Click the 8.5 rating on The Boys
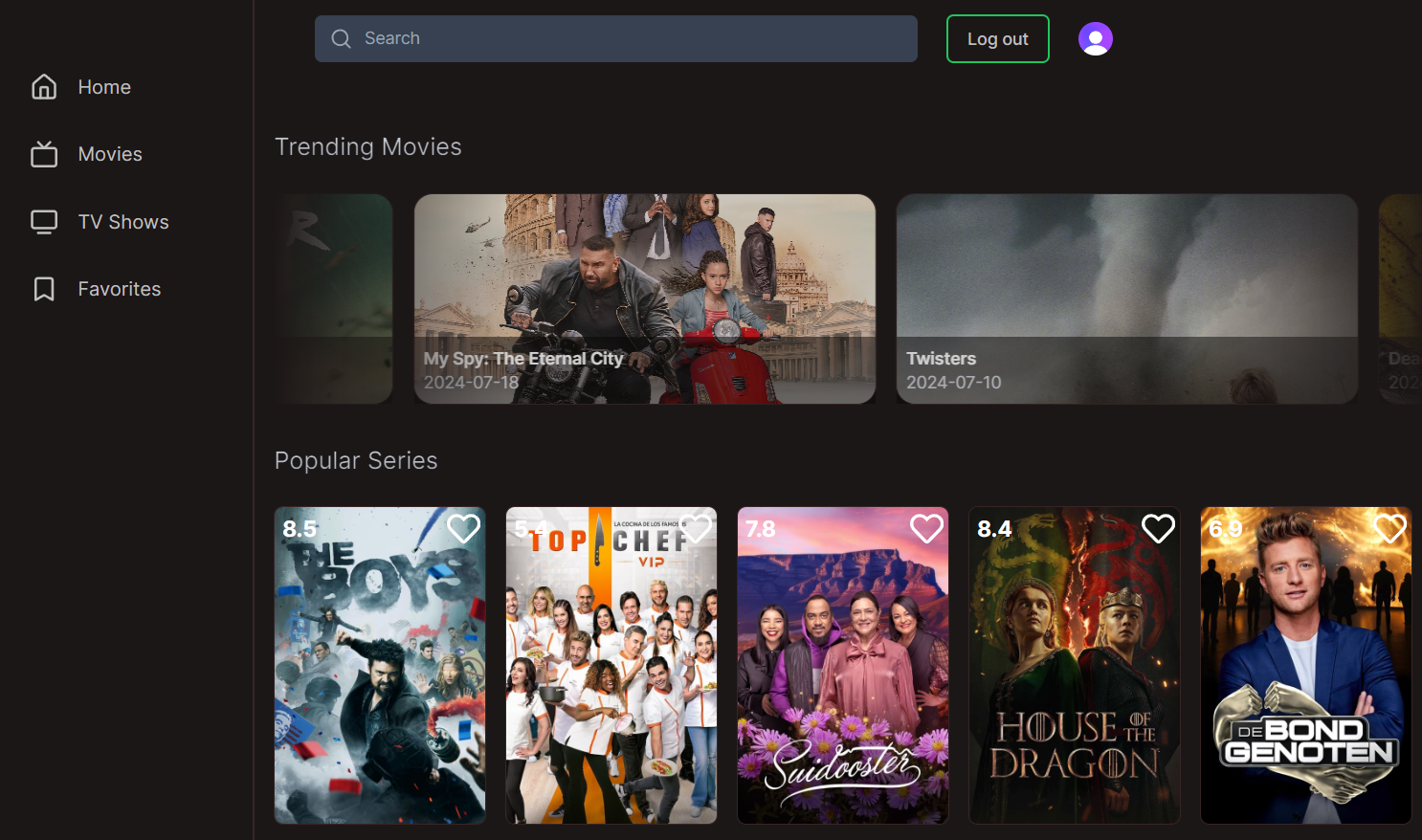The width and height of the screenshot is (1422, 840). (x=300, y=528)
